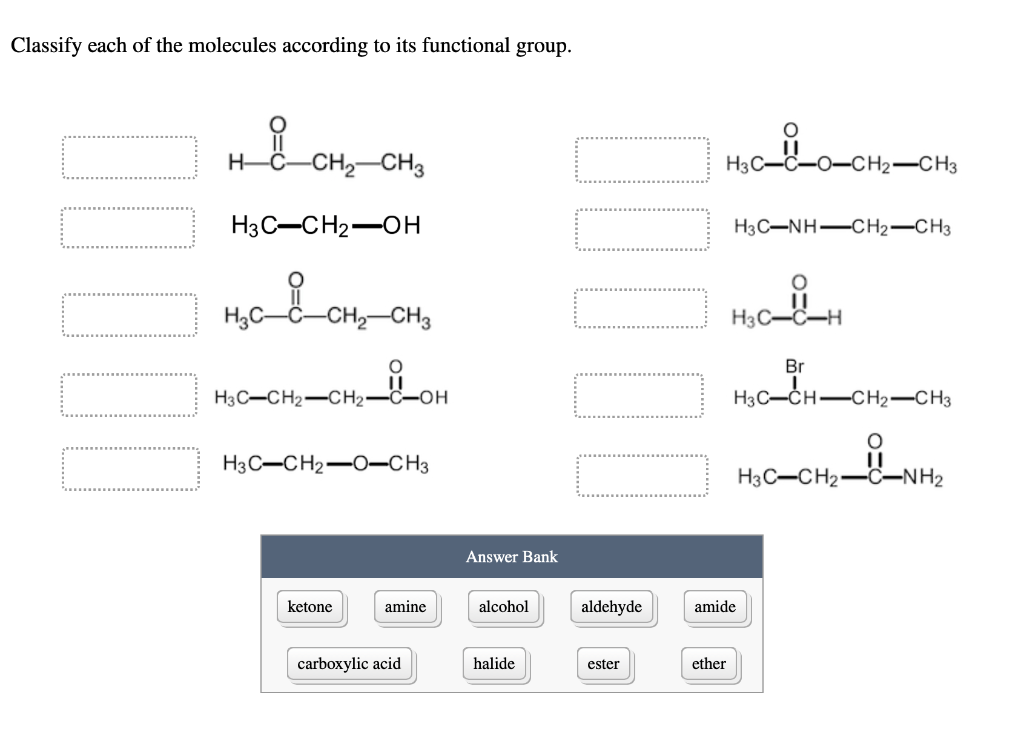Screen dimensions: 1024x755
Task: Click the answer box next to H3C-CH2-OH
Action: coord(130,225)
